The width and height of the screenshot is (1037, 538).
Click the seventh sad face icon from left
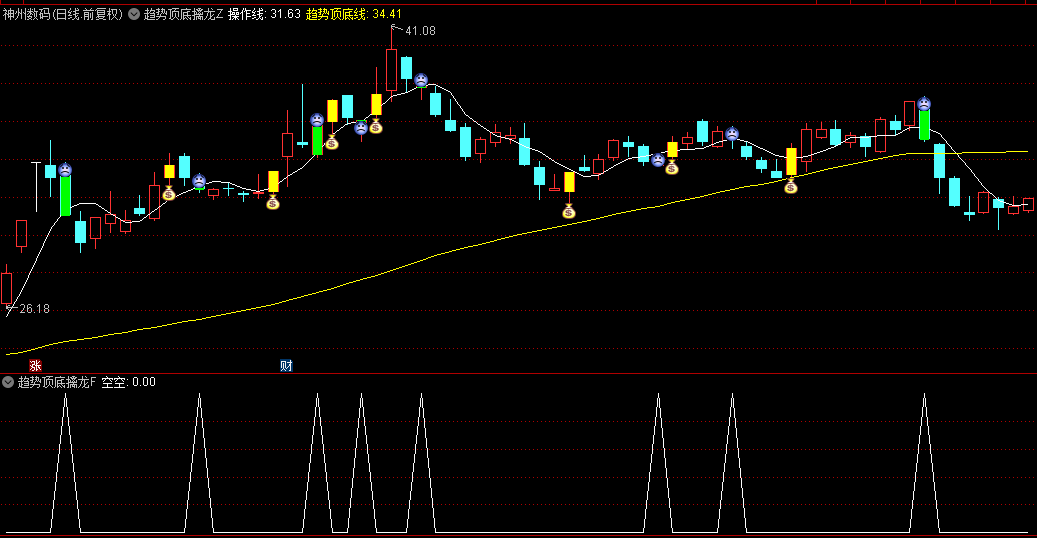[x=732, y=134]
